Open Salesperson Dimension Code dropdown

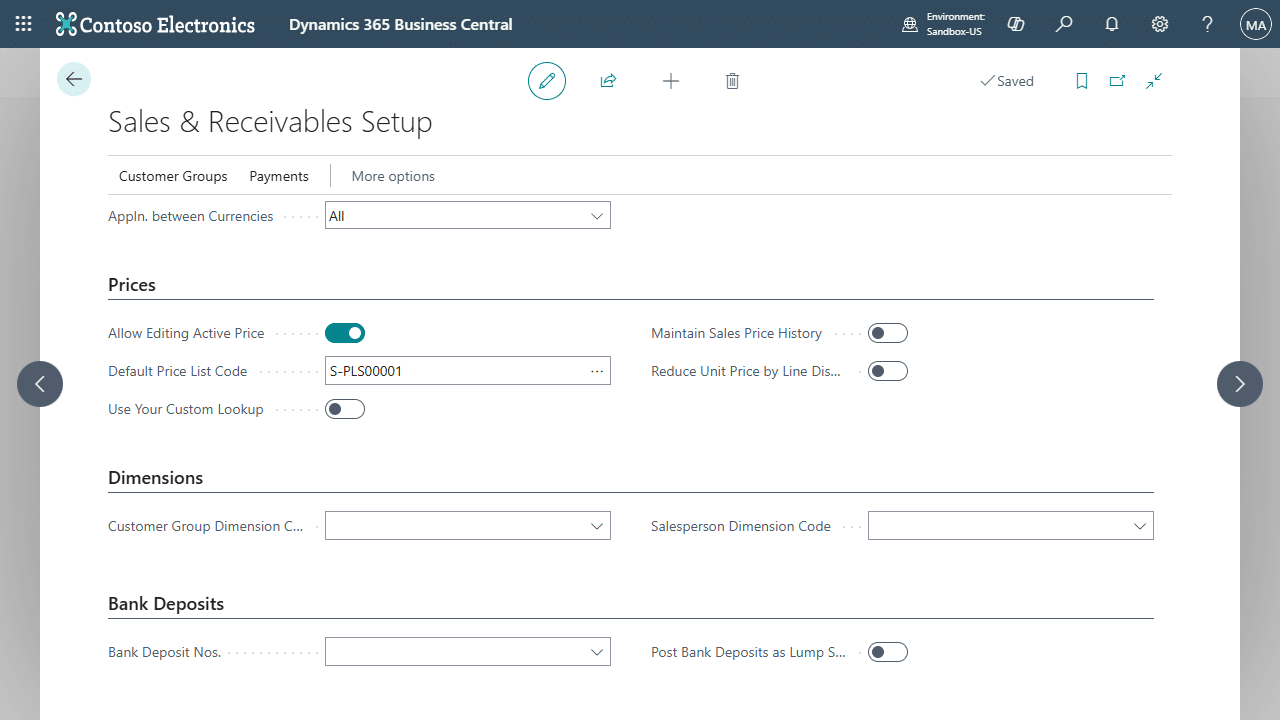tap(1139, 526)
